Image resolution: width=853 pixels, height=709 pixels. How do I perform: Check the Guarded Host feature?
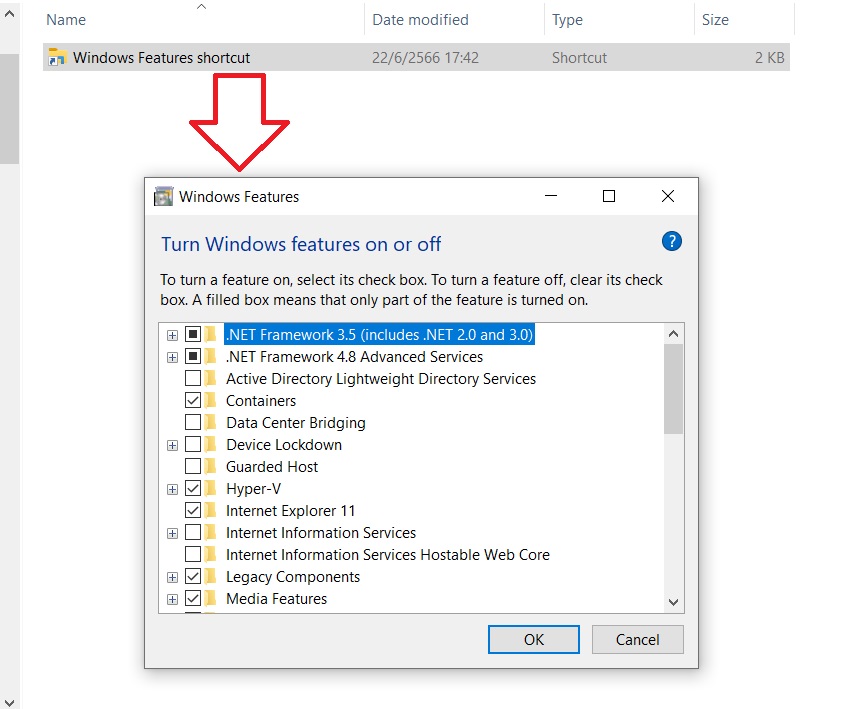tap(195, 466)
